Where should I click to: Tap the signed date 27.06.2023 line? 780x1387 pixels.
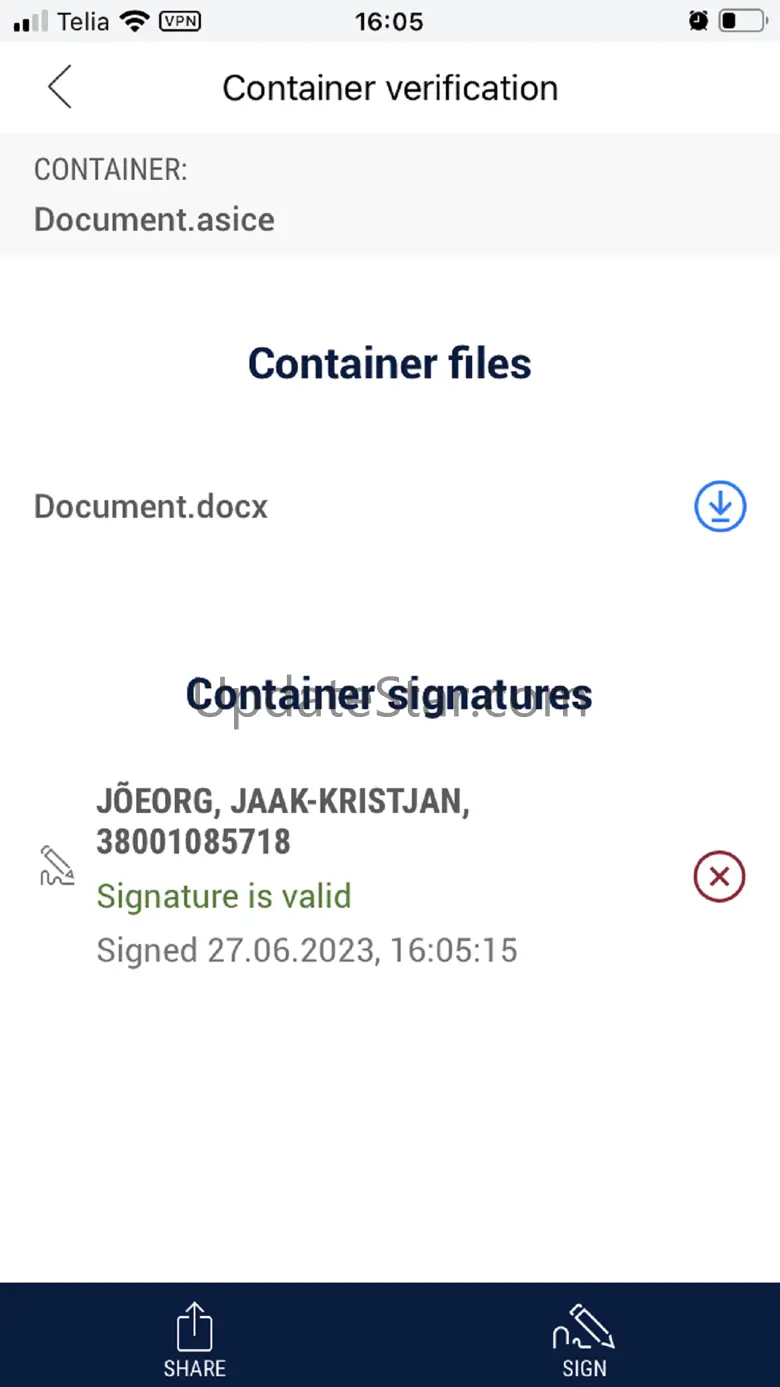pos(307,950)
